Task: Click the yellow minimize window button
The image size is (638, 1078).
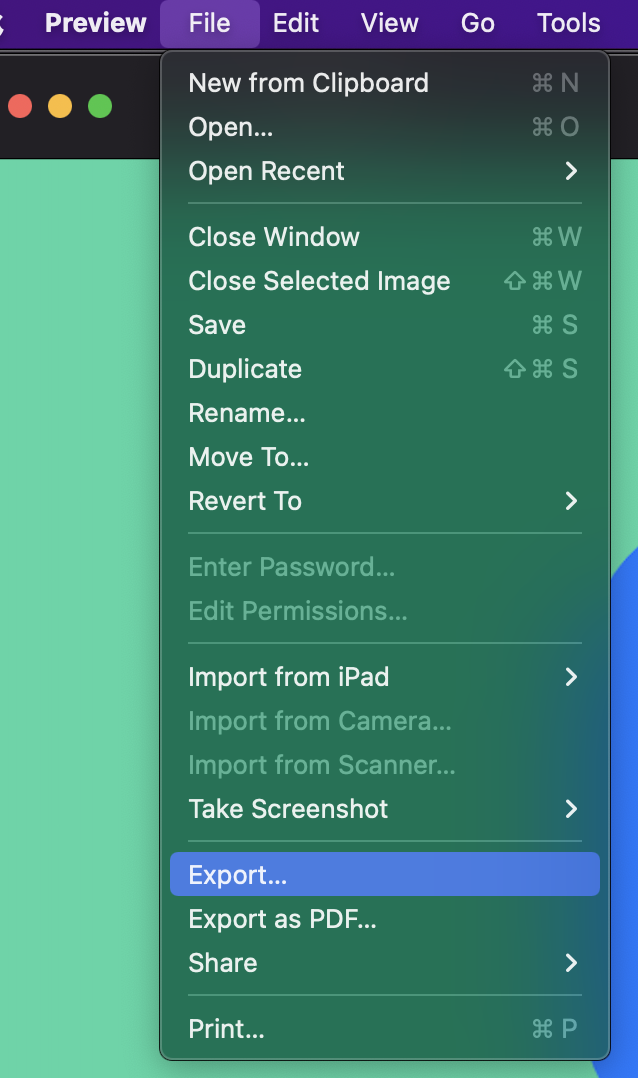Action: 60,107
